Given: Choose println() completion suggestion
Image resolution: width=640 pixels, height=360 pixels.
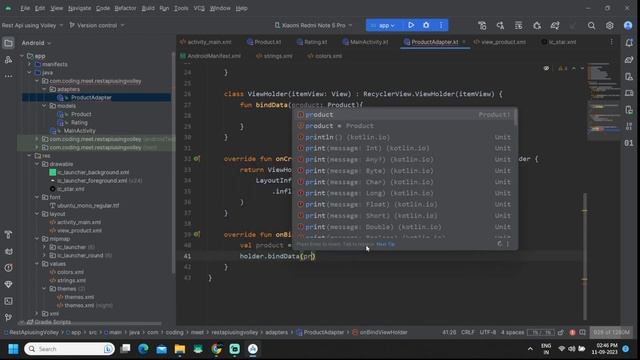Looking at the screenshot, I should [405, 137].
